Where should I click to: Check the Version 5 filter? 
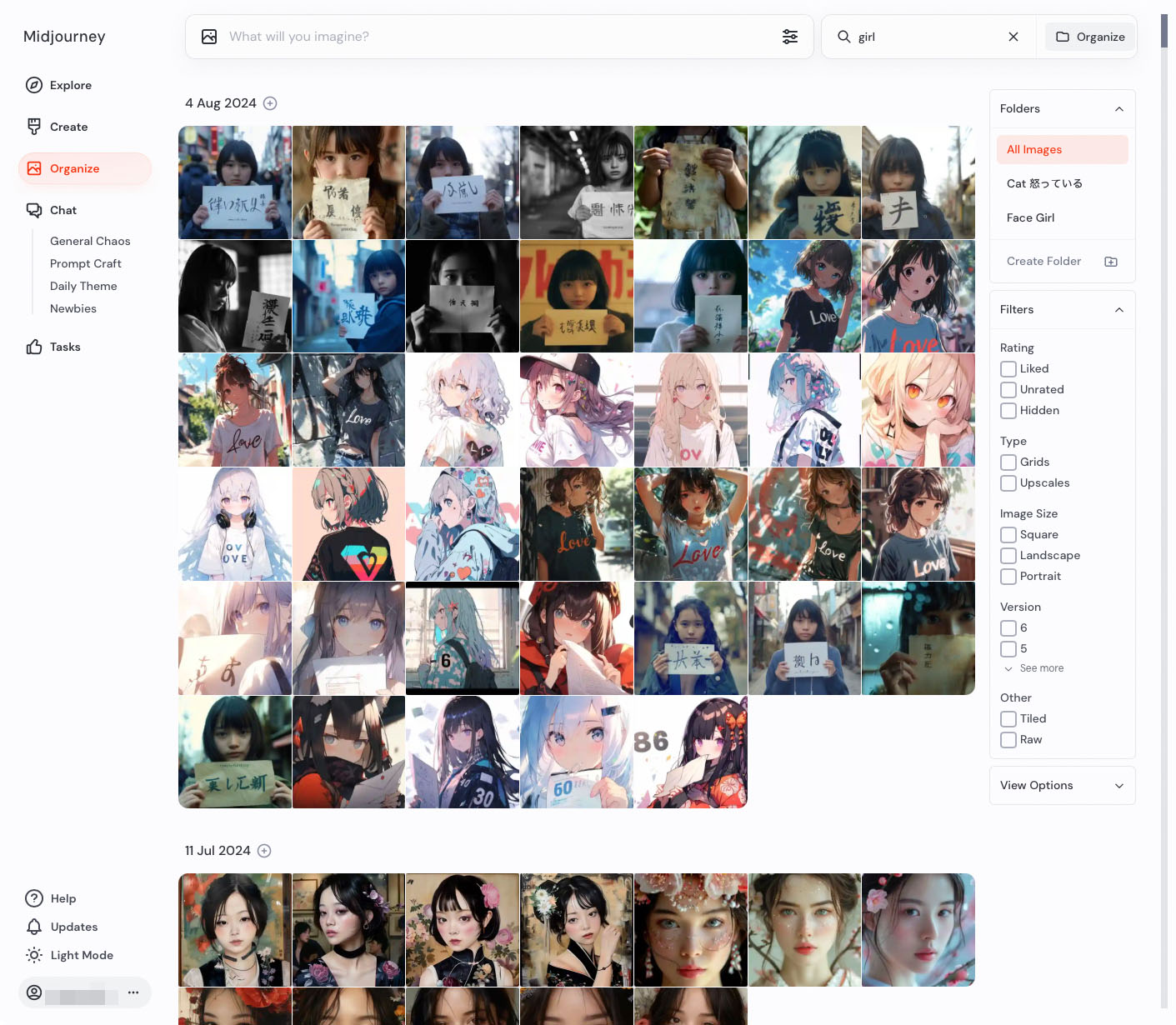pyautogui.click(x=1008, y=649)
